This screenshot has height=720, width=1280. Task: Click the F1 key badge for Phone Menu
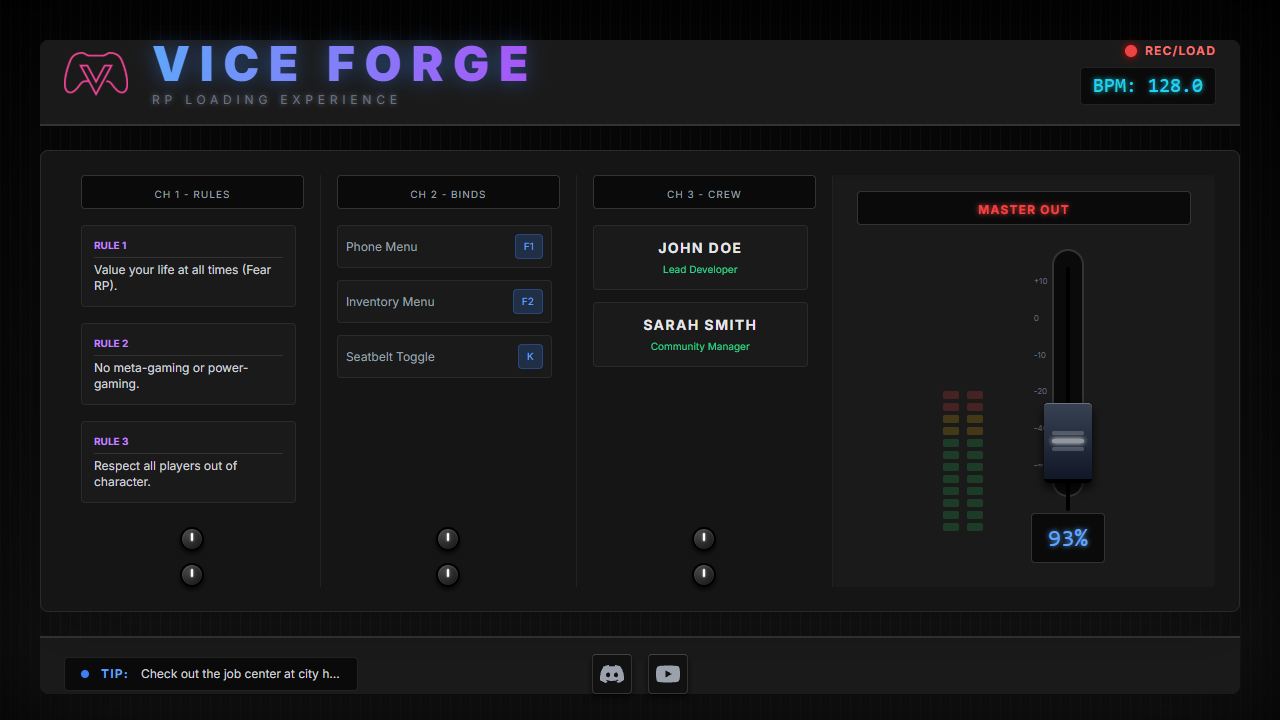(x=529, y=247)
